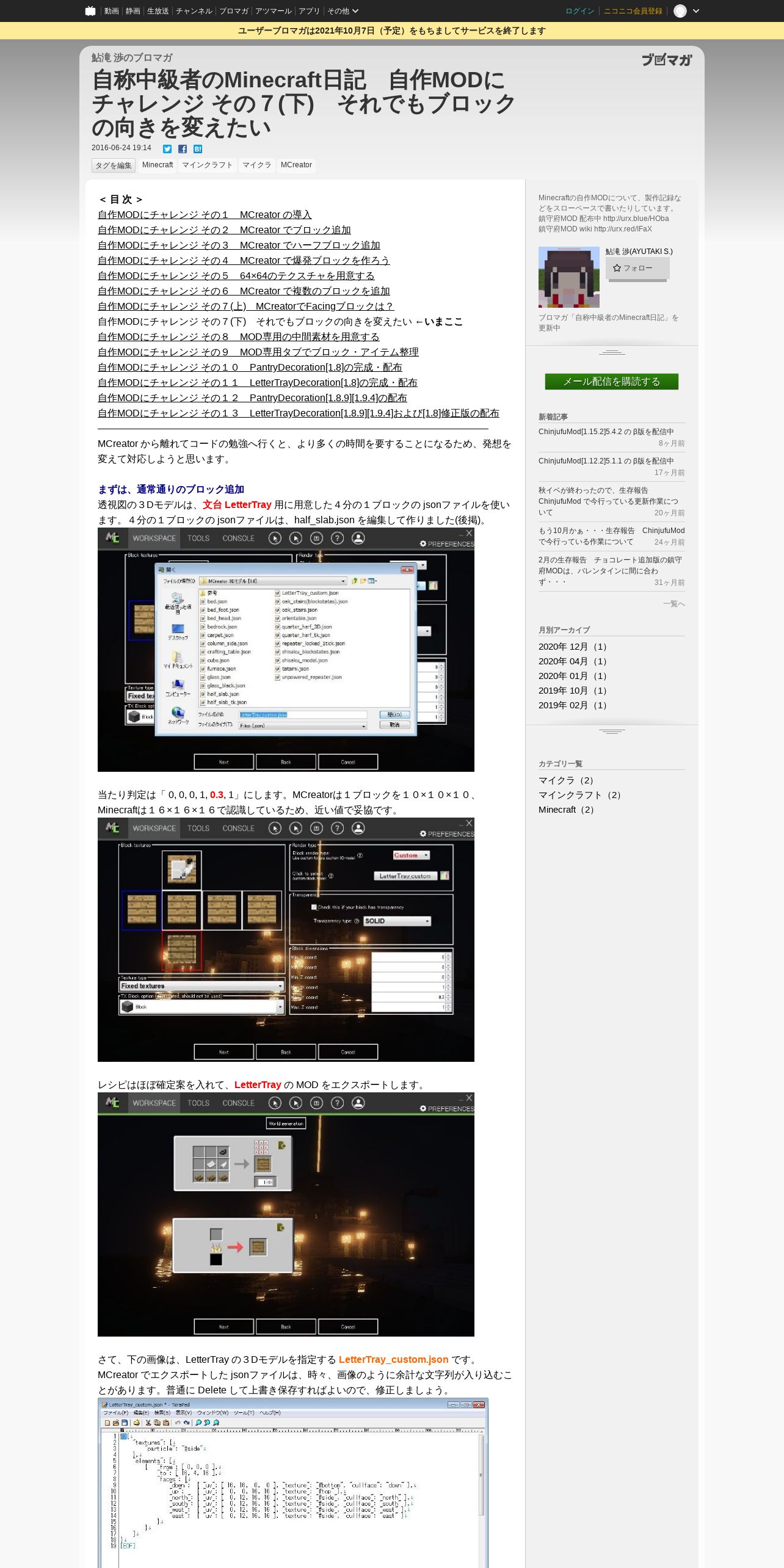The image size is (784, 1568).
Task: Open アツマール in top navigation
Action: point(274,11)
